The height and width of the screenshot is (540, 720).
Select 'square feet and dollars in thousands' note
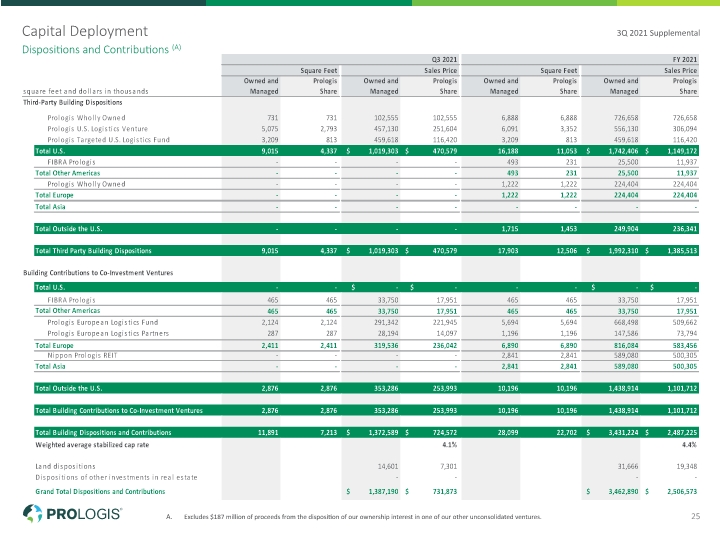[x=85, y=91]
